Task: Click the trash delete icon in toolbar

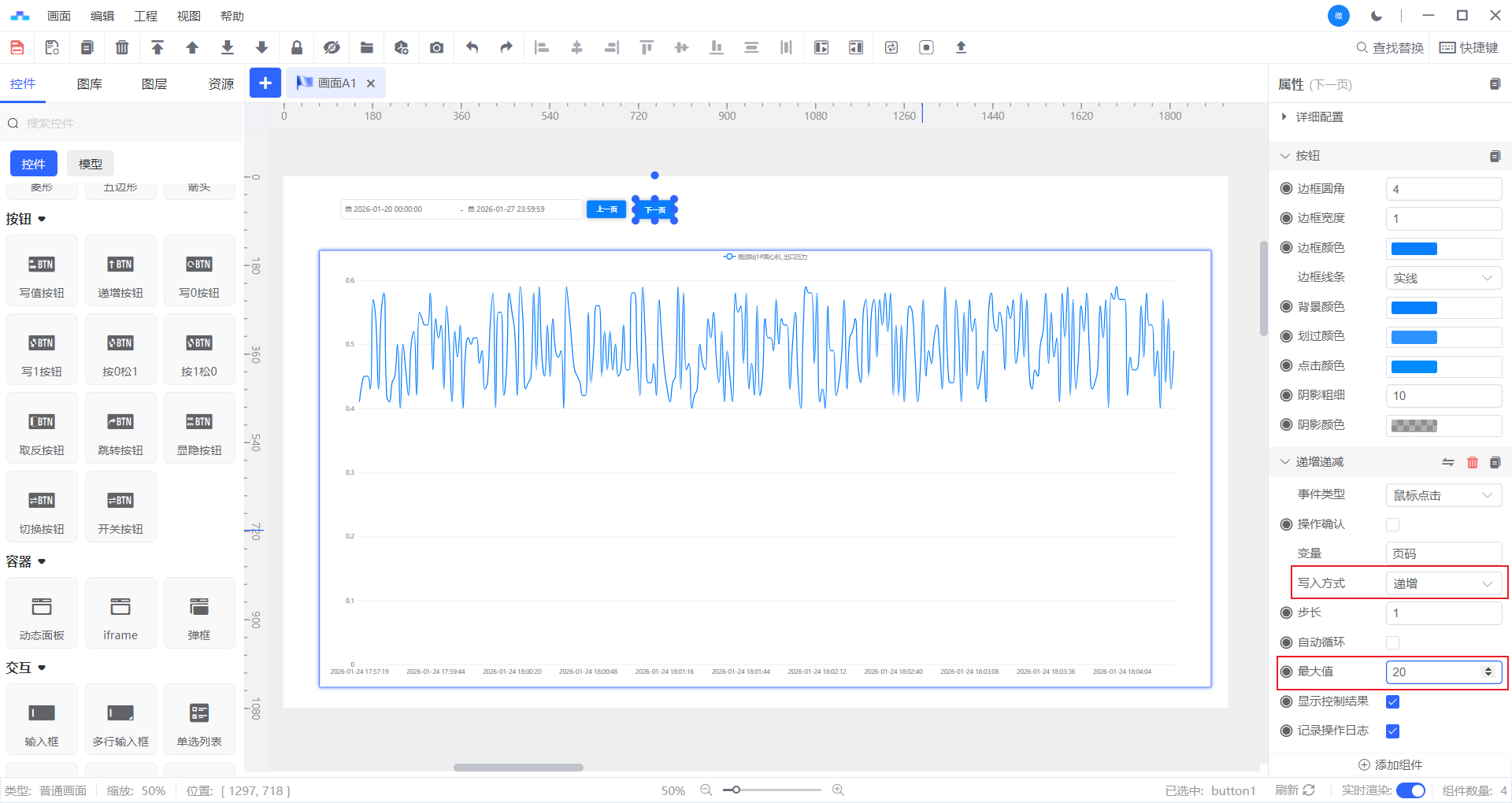Action: click(x=122, y=47)
